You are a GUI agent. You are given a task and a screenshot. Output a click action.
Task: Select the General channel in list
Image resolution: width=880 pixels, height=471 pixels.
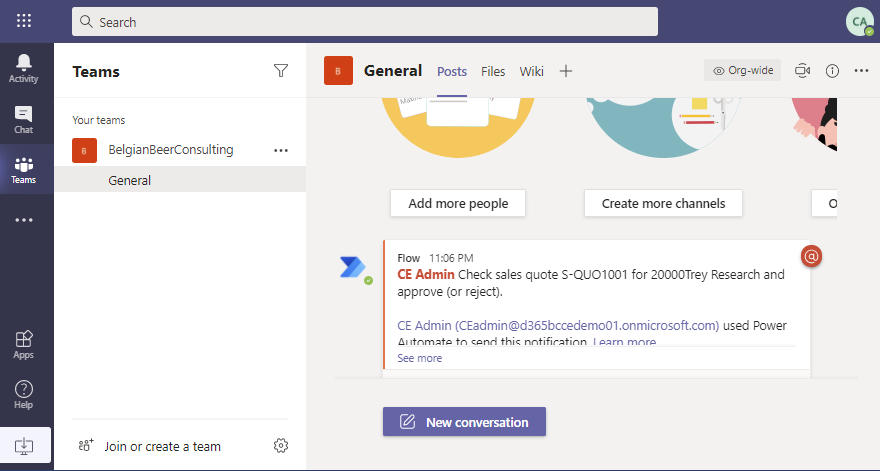(180, 180)
